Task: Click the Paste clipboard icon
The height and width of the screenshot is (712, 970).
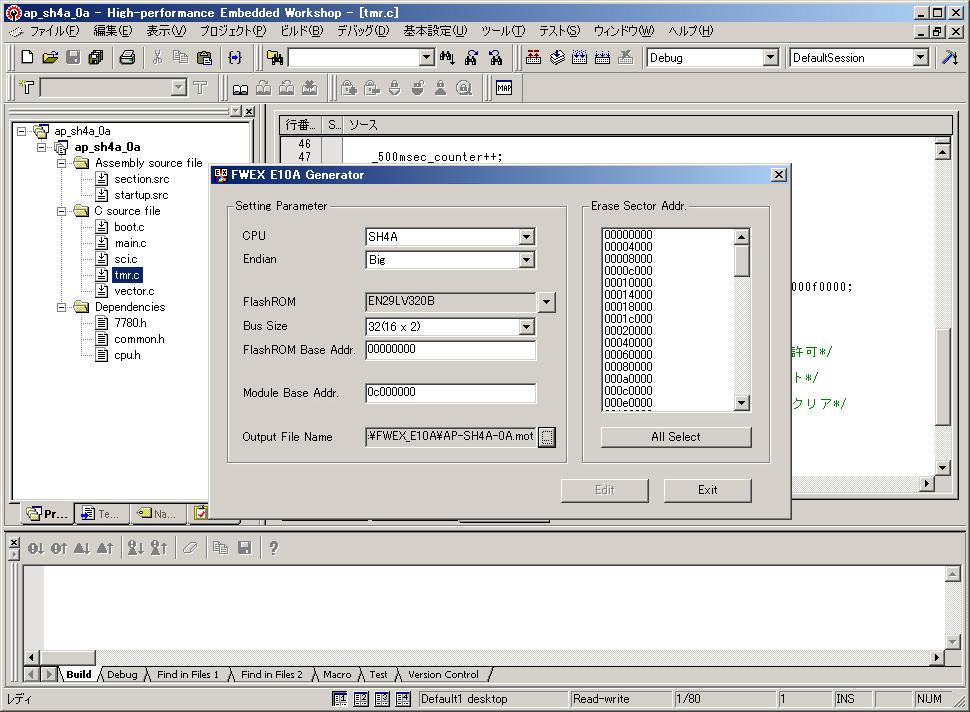Action: pos(204,58)
